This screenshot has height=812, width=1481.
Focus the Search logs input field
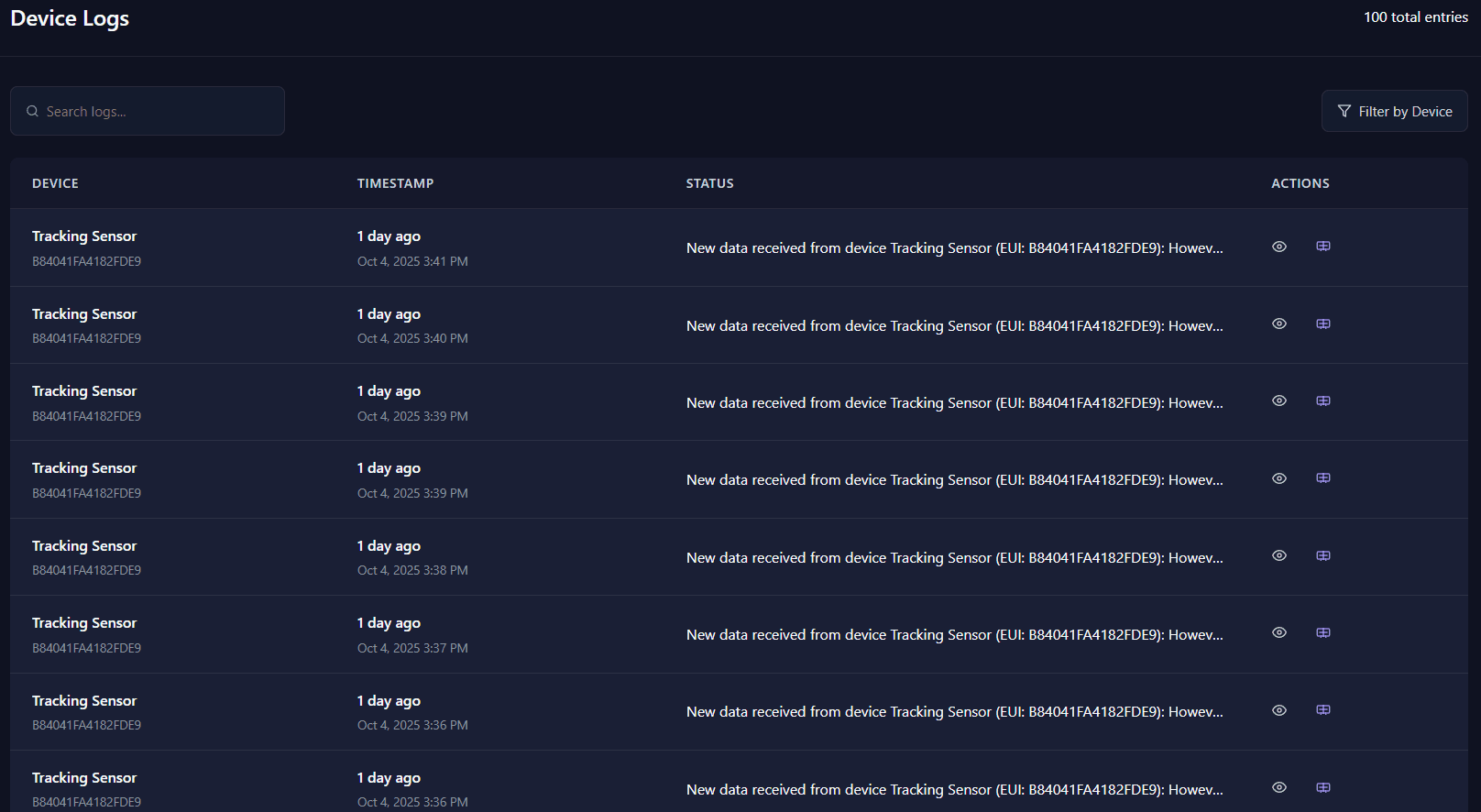pos(156,111)
